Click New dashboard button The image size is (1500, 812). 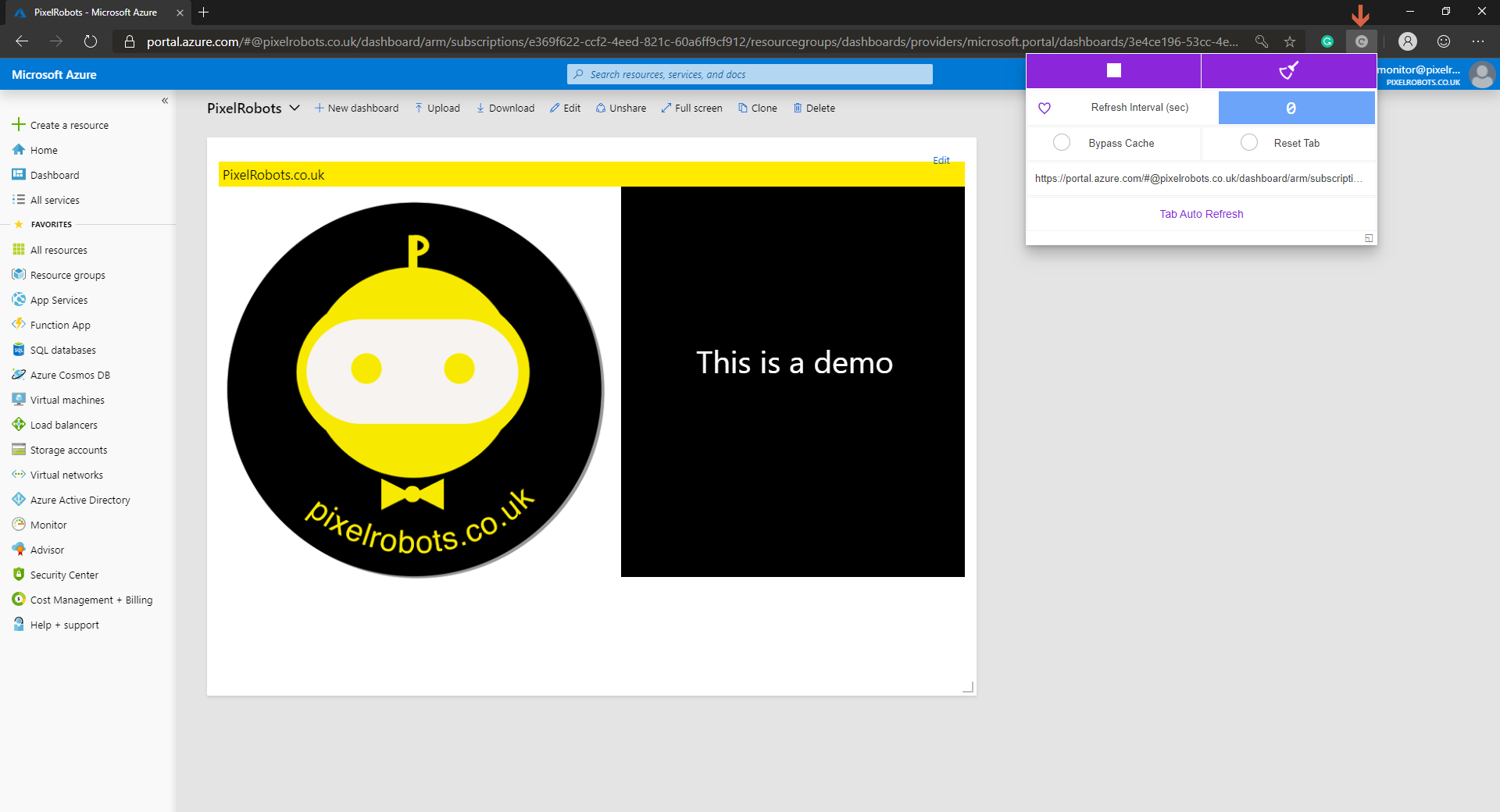click(356, 109)
